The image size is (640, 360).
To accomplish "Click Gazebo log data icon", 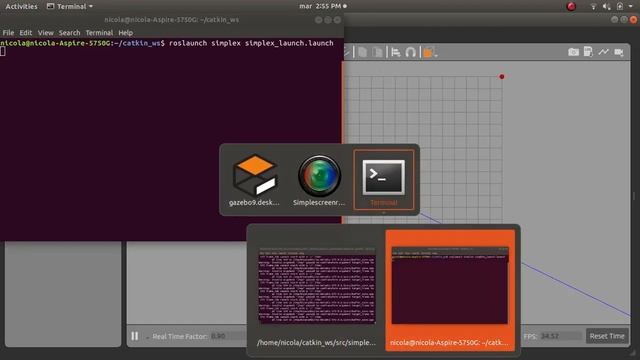I will click(x=588, y=52).
